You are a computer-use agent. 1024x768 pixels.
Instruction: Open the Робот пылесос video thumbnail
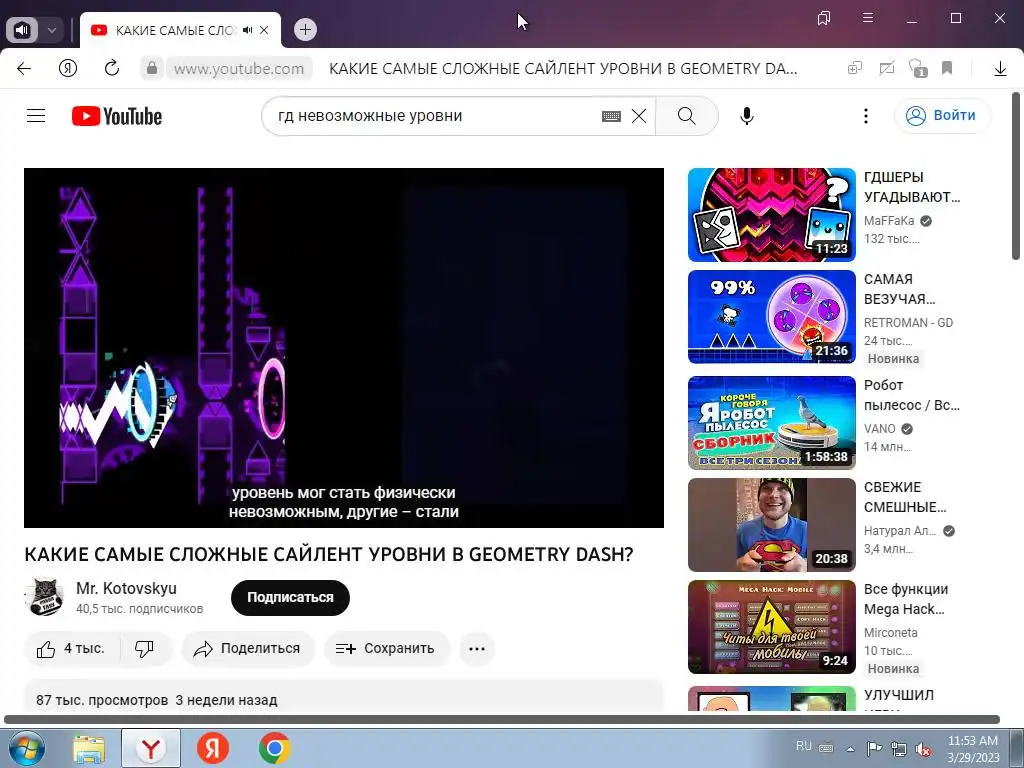[x=771, y=423]
